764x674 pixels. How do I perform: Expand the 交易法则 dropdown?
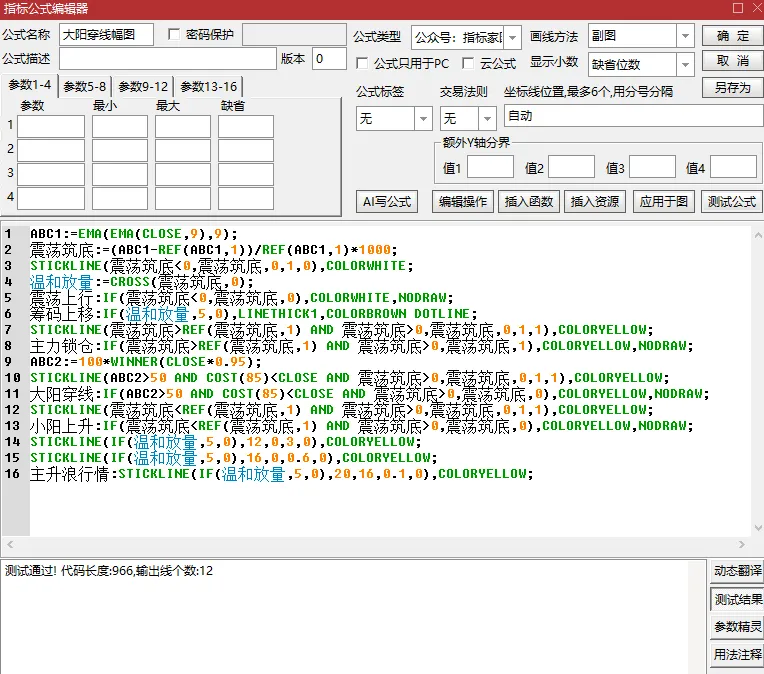pos(487,118)
